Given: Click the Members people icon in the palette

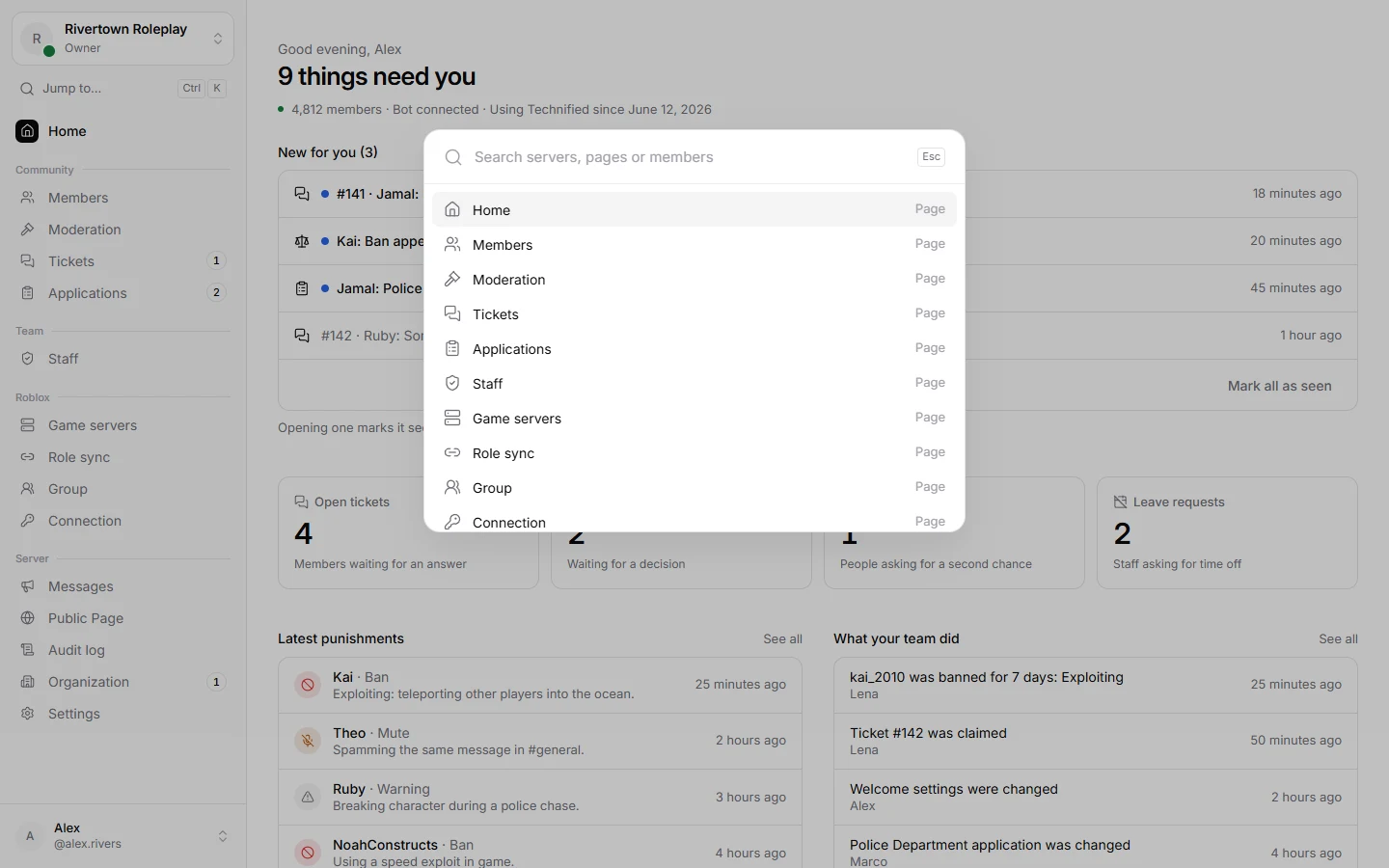Looking at the screenshot, I should (452, 244).
